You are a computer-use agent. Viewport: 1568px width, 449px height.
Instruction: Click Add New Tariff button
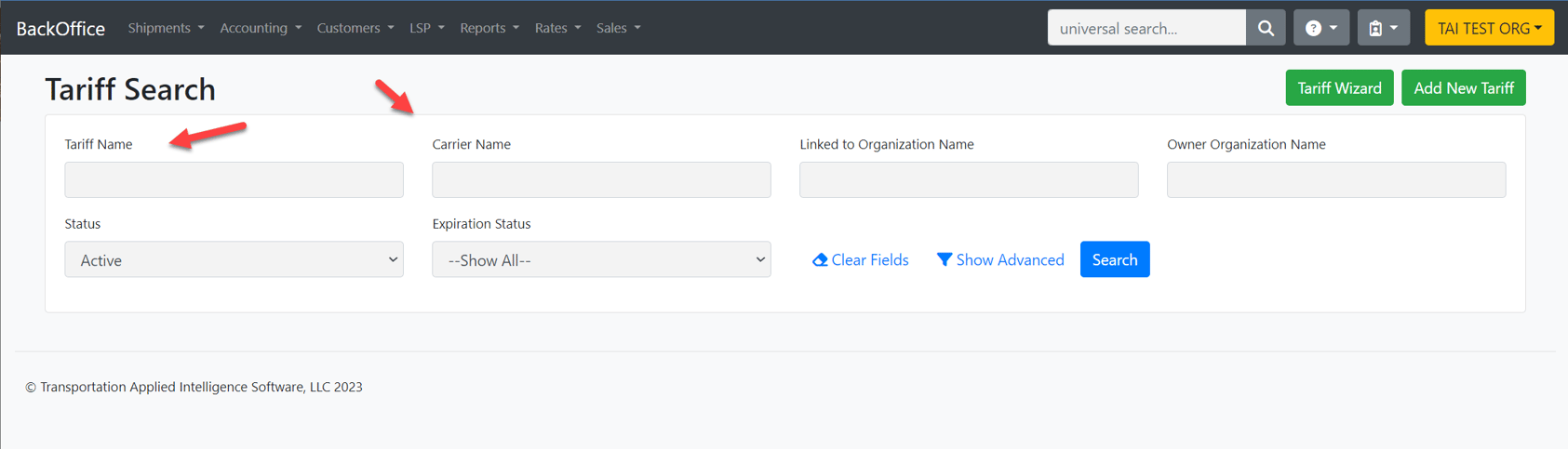pos(1463,88)
